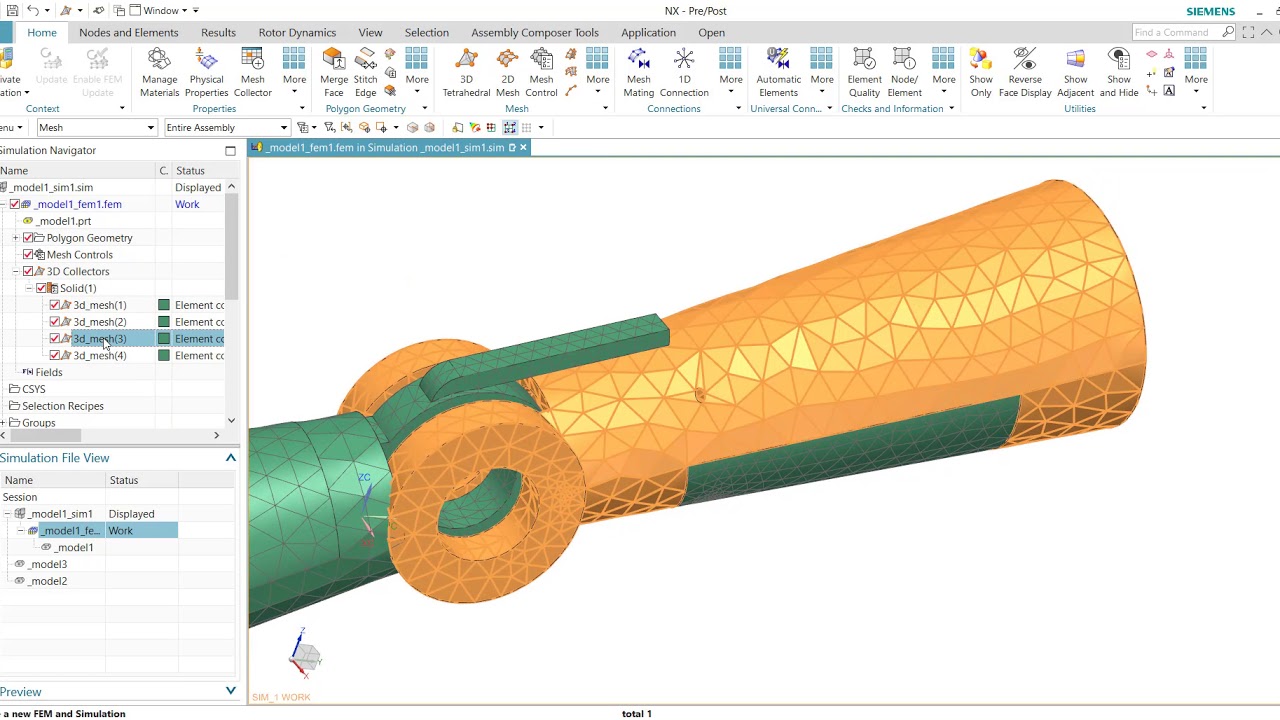Image resolution: width=1280 pixels, height=720 pixels.
Task: Select the Merge Face tool
Action: pyautogui.click(x=334, y=72)
